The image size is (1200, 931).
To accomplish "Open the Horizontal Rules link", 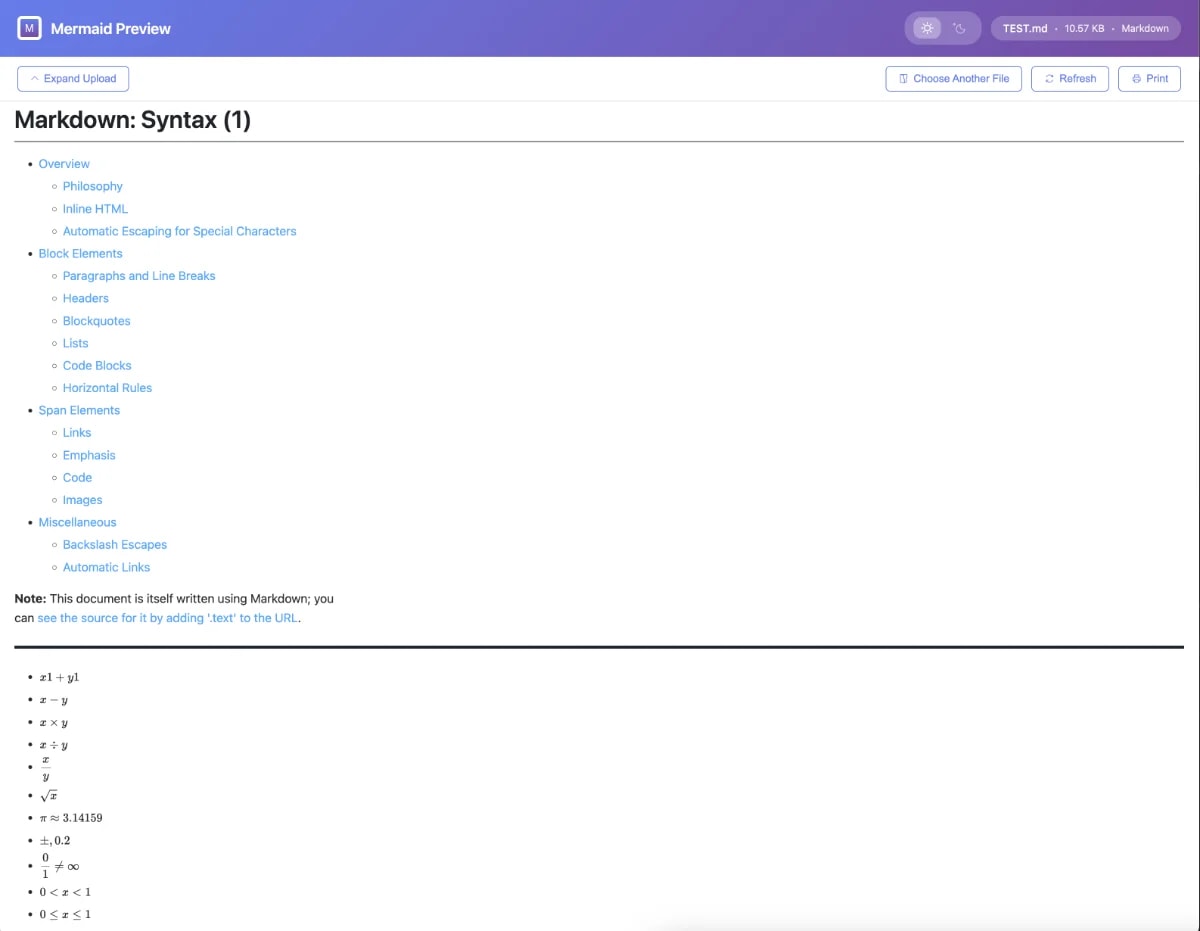I will tap(107, 388).
